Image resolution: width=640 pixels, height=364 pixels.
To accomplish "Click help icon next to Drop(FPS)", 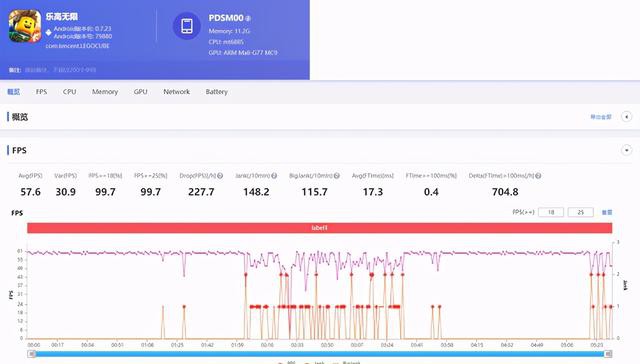I will [220, 176].
